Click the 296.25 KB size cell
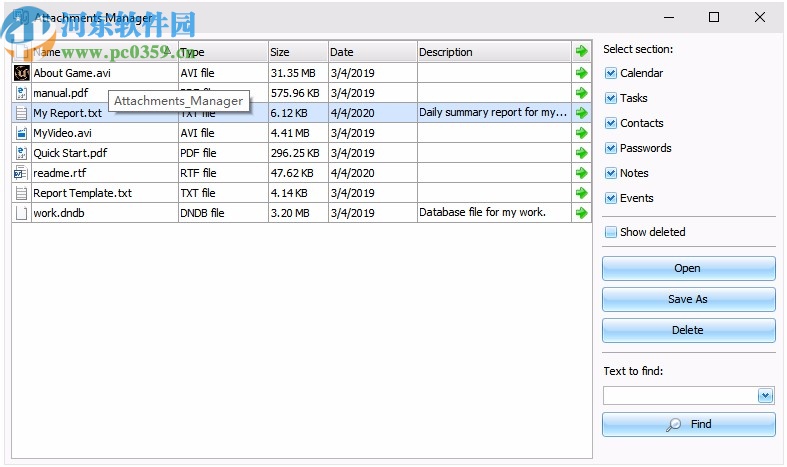The width and height of the screenshot is (787, 467). point(298,153)
